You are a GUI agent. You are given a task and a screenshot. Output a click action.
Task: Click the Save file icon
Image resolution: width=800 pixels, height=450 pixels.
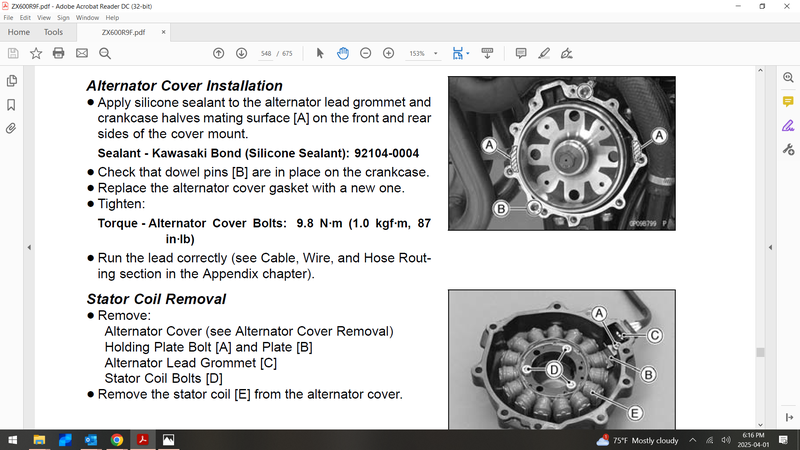pyautogui.click(x=13, y=53)
